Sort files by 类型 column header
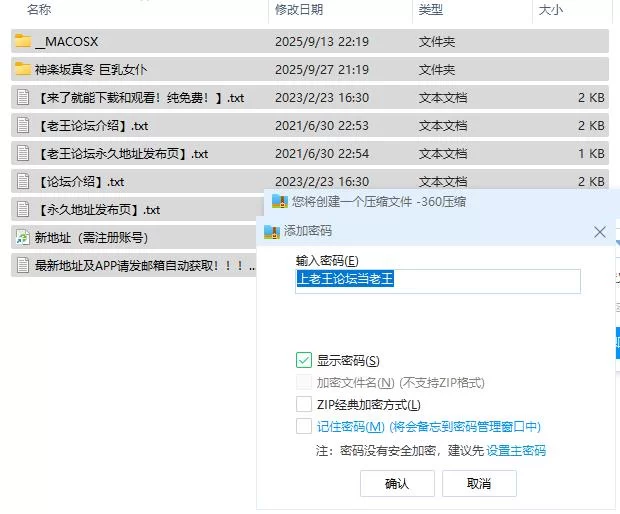620x514 pixels. point(431,9)
